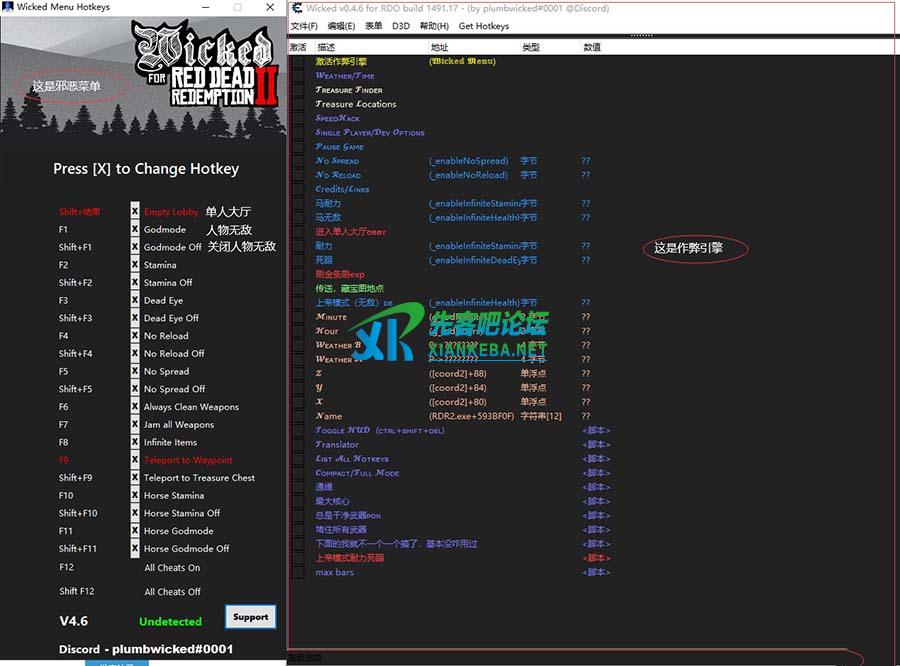Click the X icon for Infinite Items
This screenshot has width=900, height=666.
coord(135,442)
